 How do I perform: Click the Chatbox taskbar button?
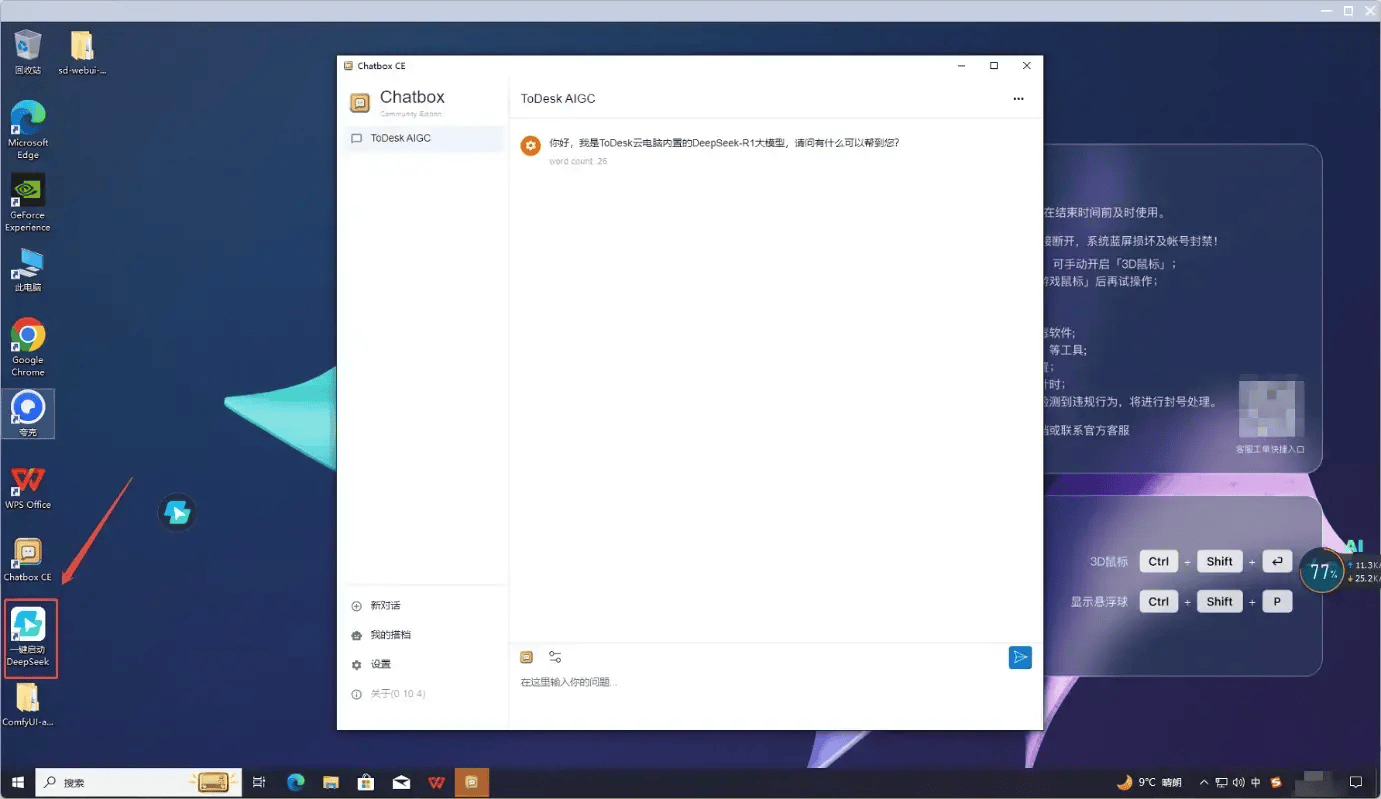click(471, 782)
